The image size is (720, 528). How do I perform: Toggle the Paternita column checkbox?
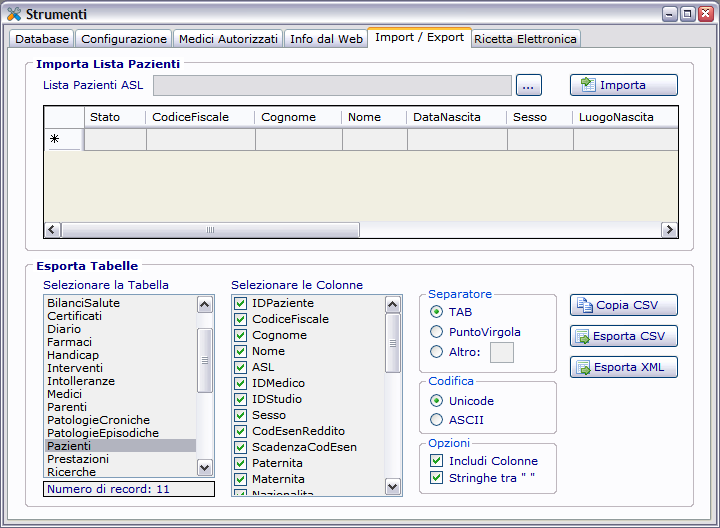click(x=241, y=463)
